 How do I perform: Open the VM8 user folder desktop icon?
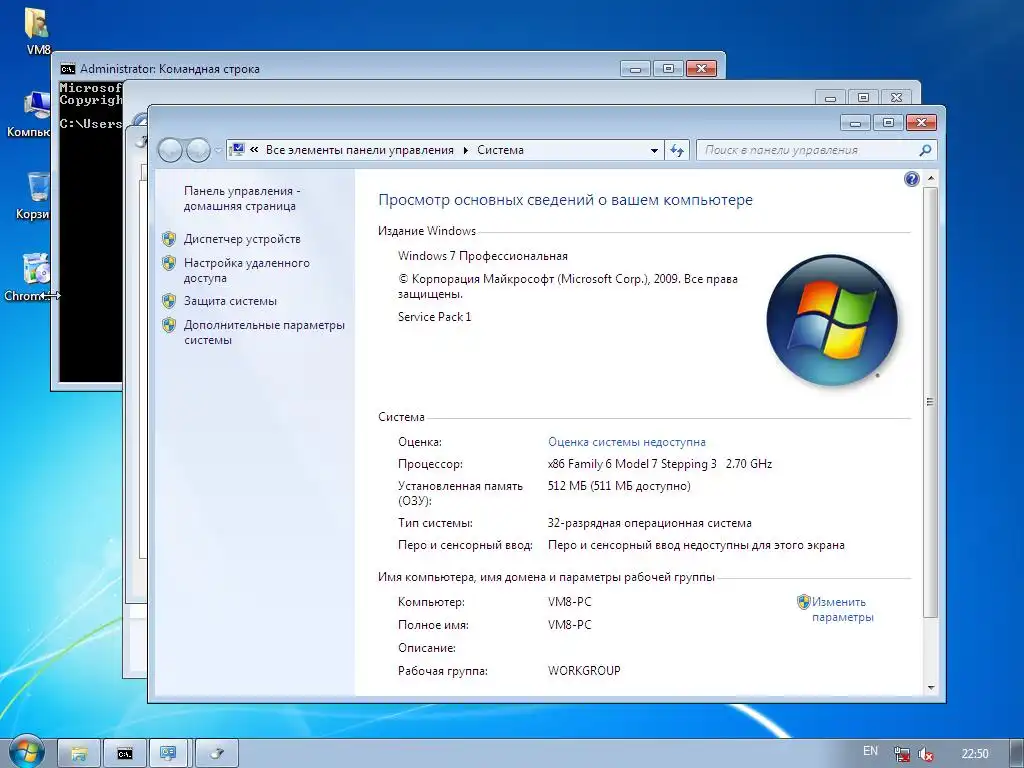coord(37,29)
